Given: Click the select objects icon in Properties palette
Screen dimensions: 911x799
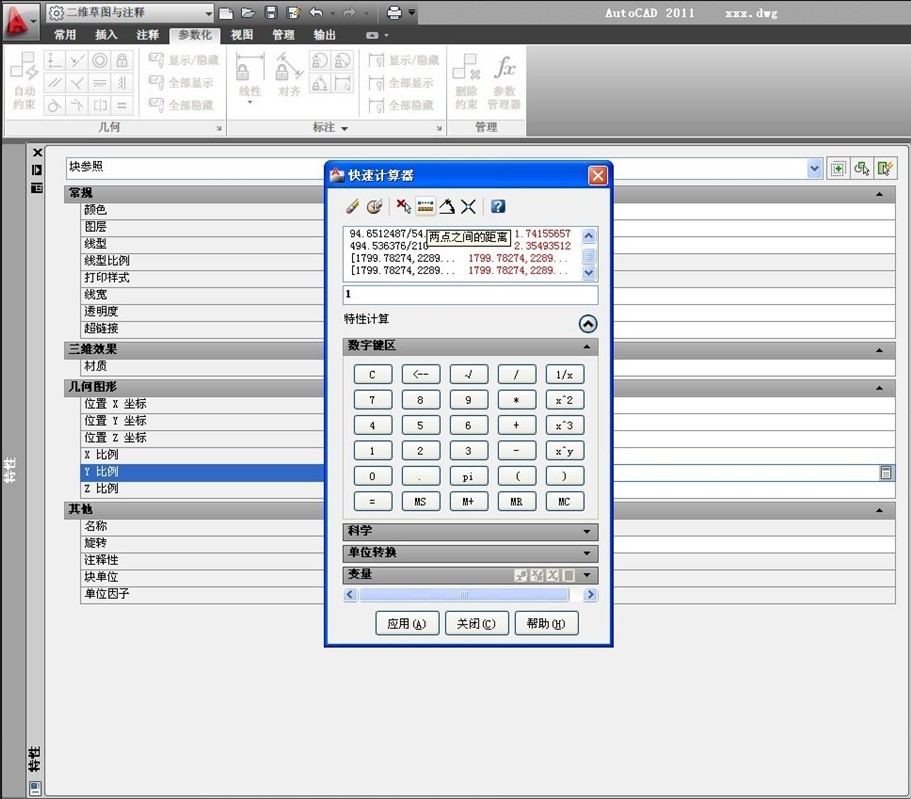Looking at the screenshot, I should point(861,169).
